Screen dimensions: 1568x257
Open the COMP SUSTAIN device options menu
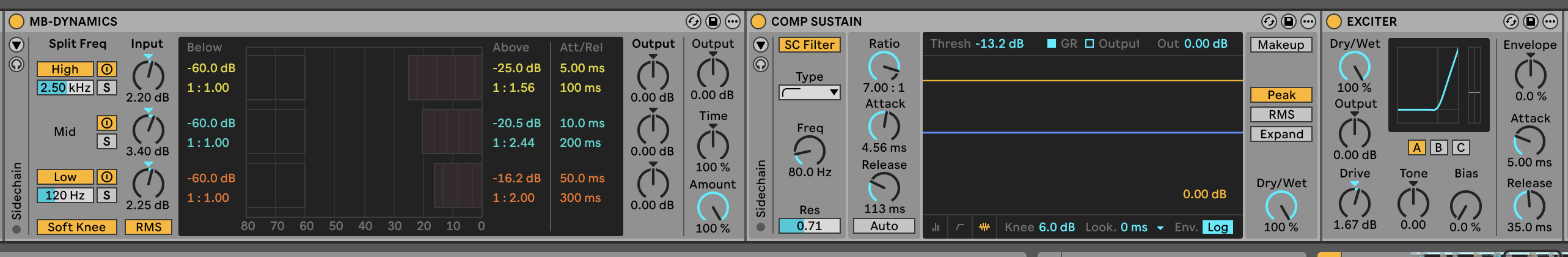click(1308, 21)
